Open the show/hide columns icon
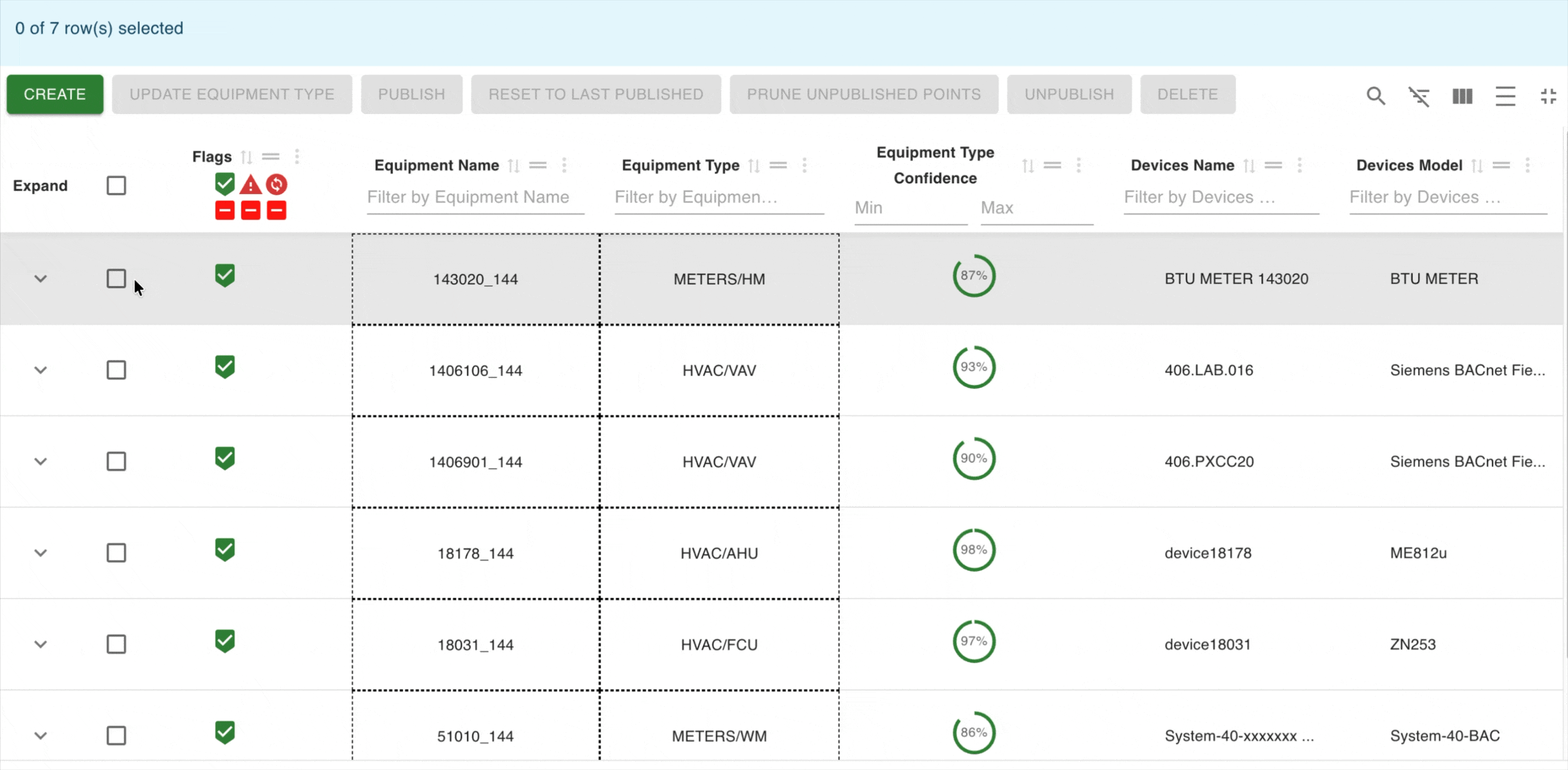This screenshot has width=1568, height=770. coord(1462,96)
